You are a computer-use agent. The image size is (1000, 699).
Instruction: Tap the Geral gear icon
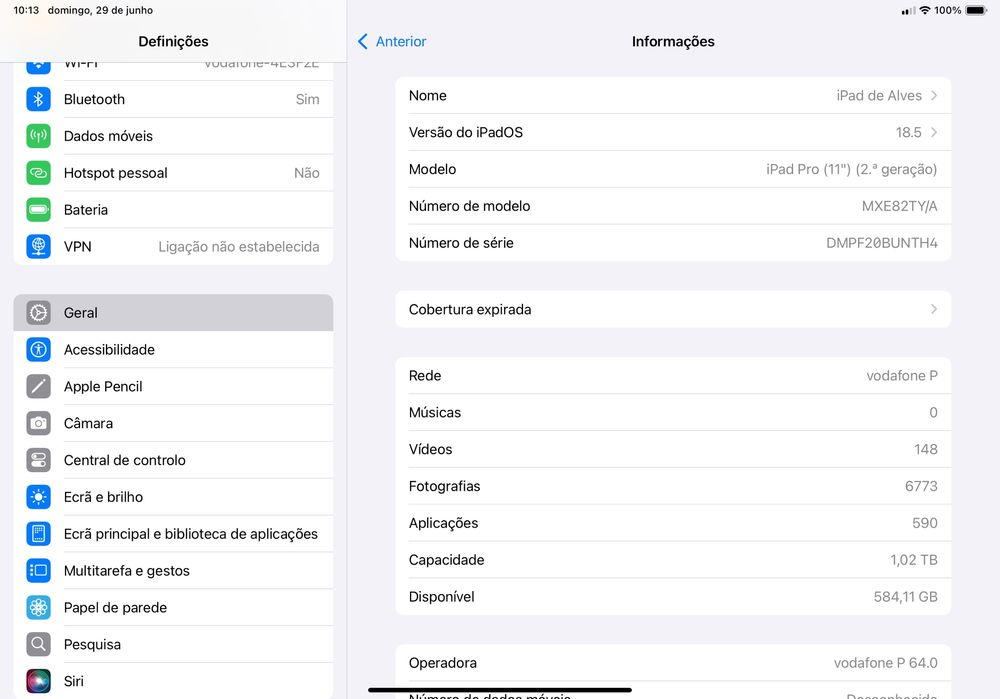(38, 313)
